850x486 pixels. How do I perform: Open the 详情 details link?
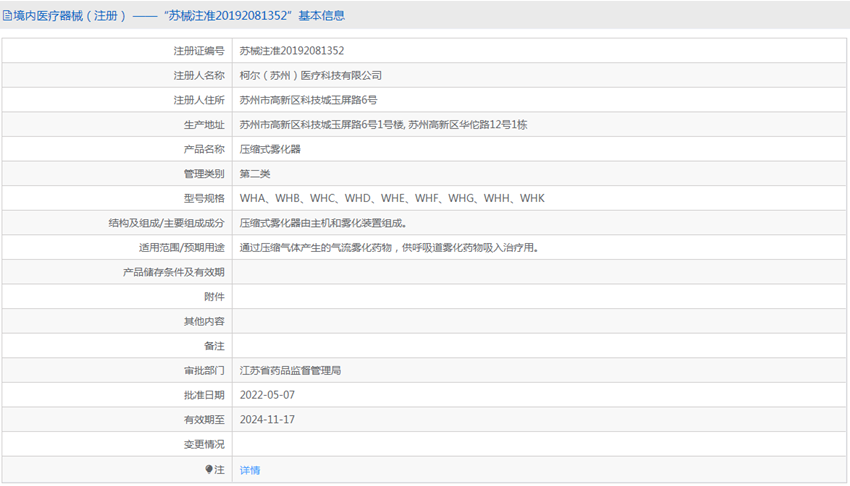coord(250,470)
